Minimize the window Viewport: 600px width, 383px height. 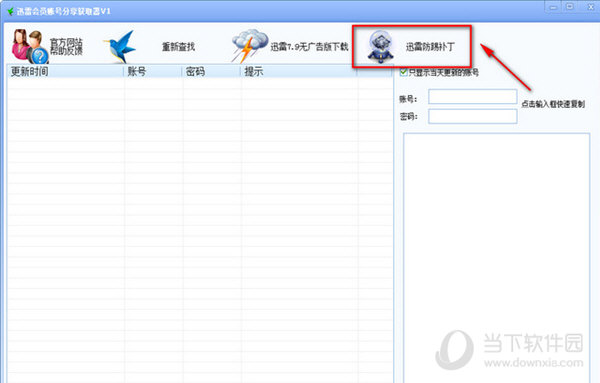[x=553, y=7]
